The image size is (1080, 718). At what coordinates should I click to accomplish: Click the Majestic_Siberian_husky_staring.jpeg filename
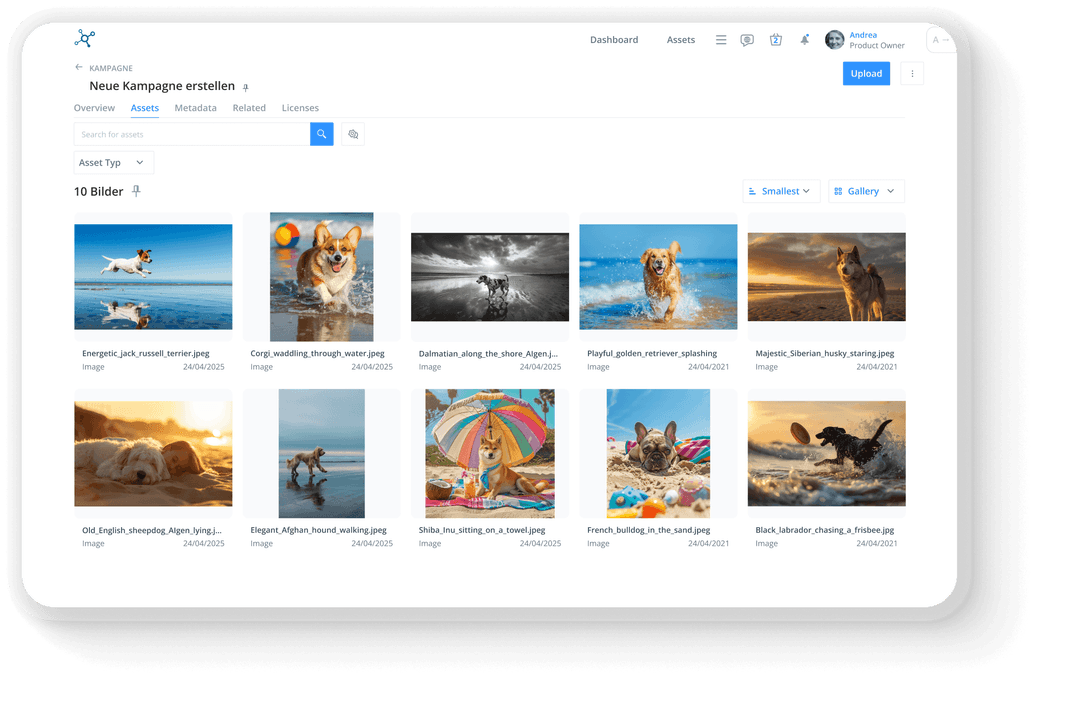824,353
